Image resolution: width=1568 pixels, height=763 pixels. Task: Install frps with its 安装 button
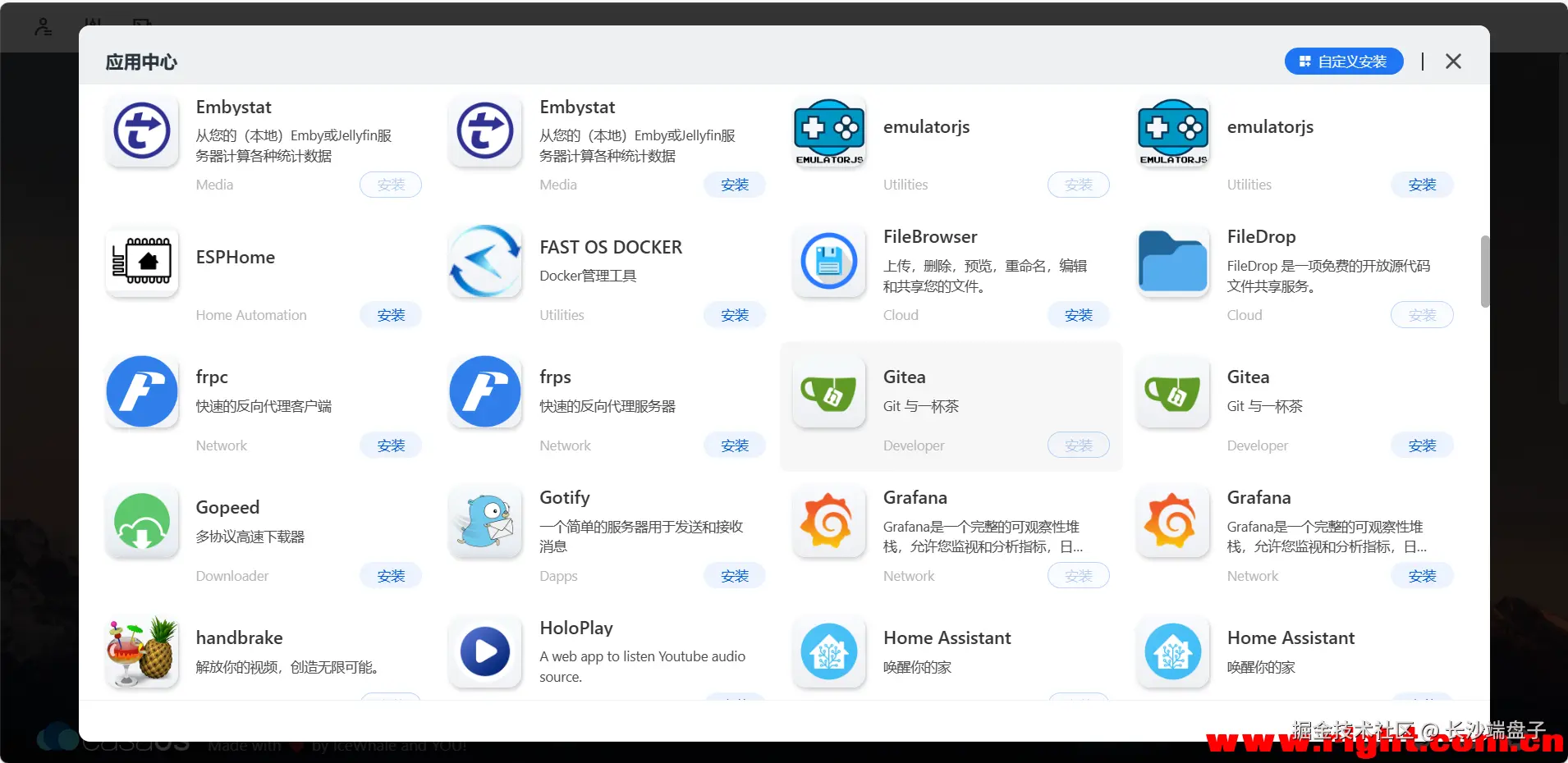click(x=735, y=445)
